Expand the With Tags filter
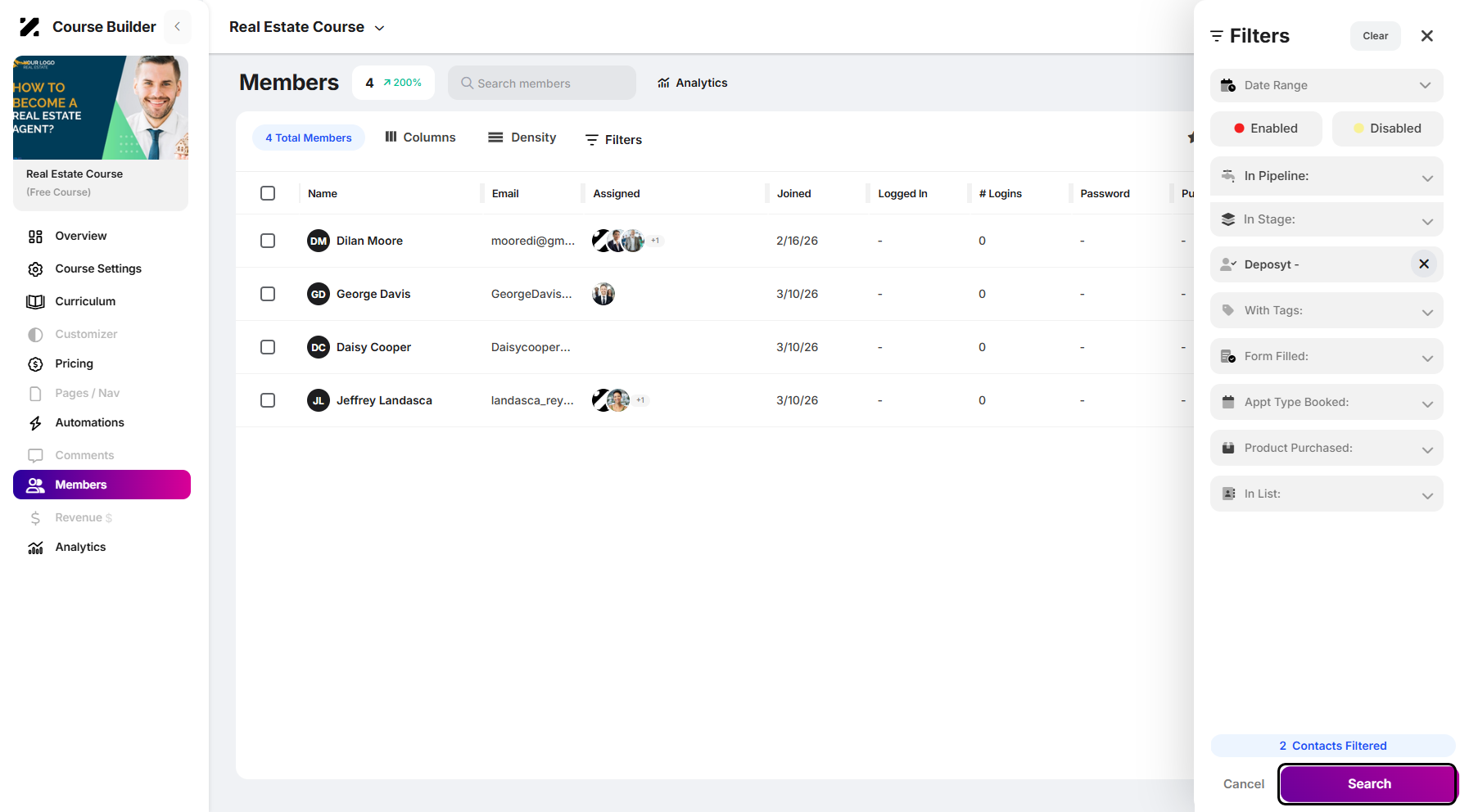Image resolution: width=1460 pixels, height=812 pixels. click(1327, 310)
